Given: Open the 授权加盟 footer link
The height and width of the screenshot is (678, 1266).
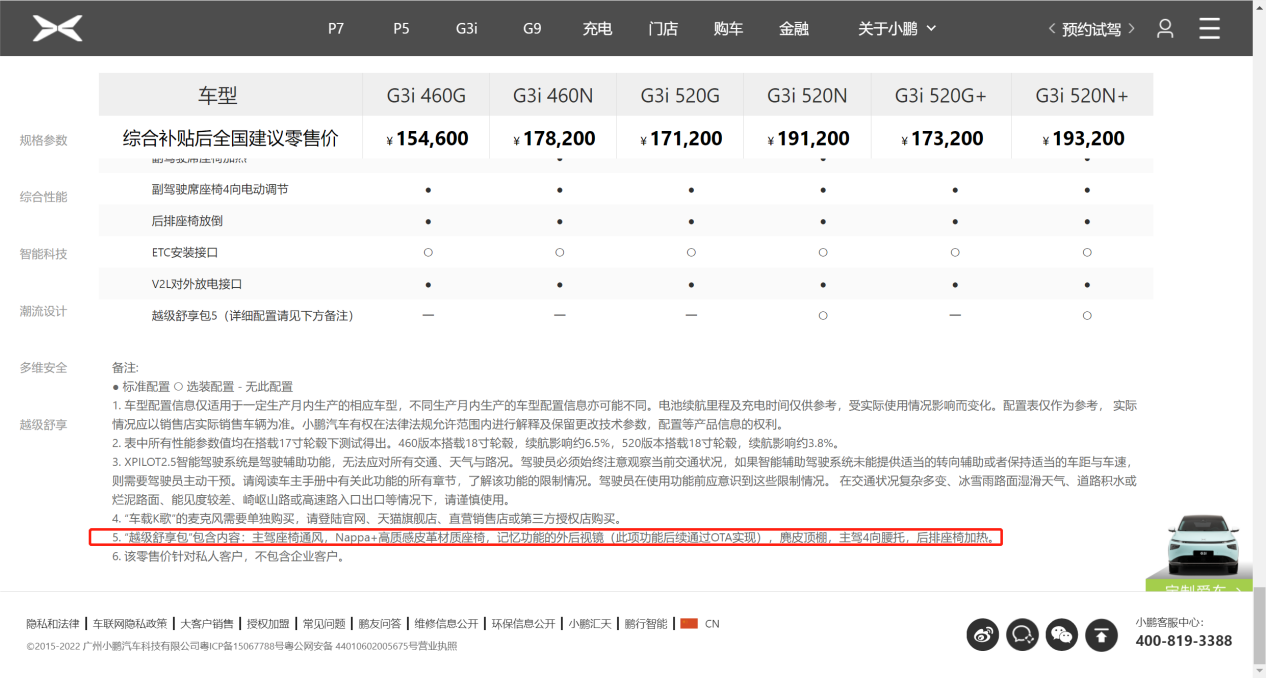Looking at the screenshot, I should pyautogui.click(x=268, y=623).
